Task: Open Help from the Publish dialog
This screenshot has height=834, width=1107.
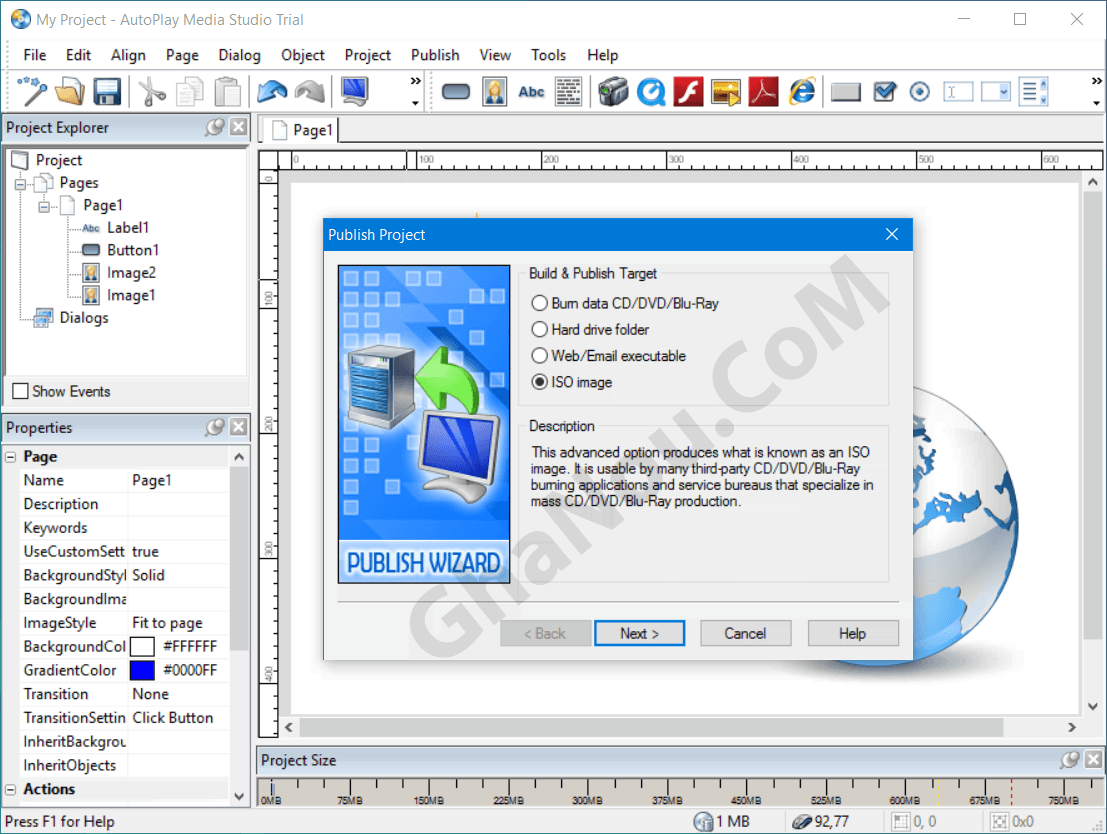Action: [x=853, y=633]
